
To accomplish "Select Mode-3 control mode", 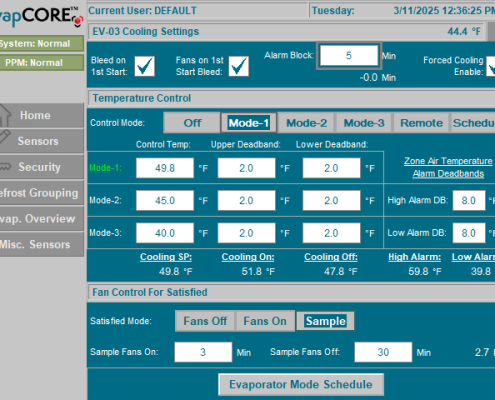I will tap(364, 123).
